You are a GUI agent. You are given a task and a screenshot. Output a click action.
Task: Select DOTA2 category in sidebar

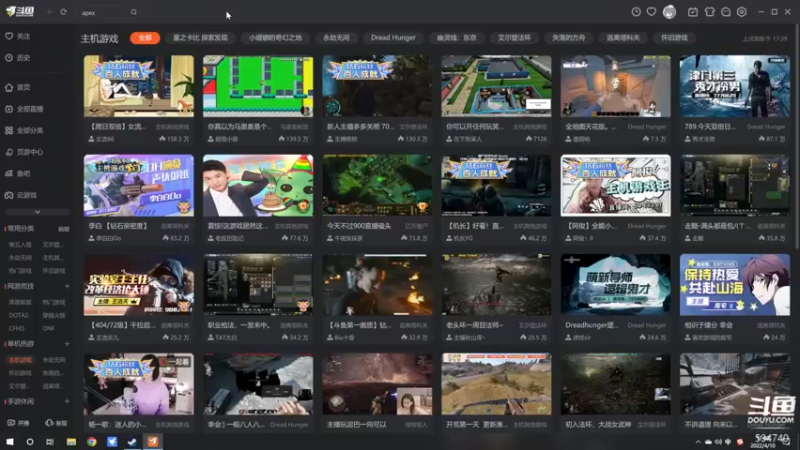(x=18, y=315)
